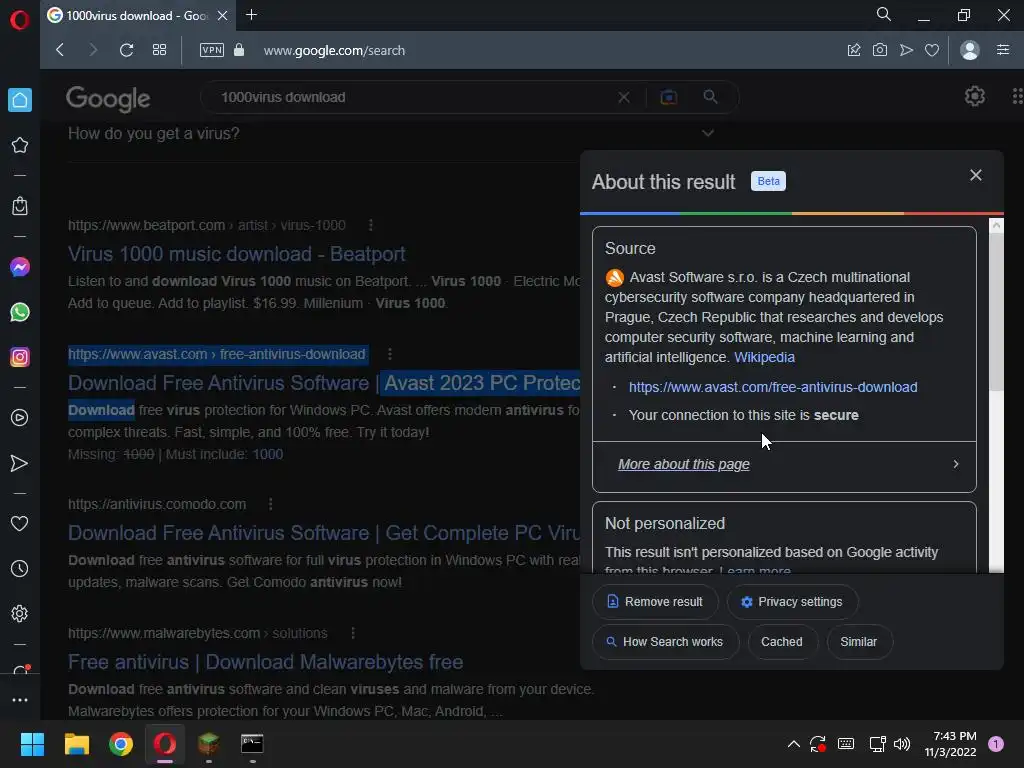Image resolution: width=1024 pixels, height=768 pixels.
Task: Open Messenger in Opera sidebar
Action: click(x=20, y=267)
